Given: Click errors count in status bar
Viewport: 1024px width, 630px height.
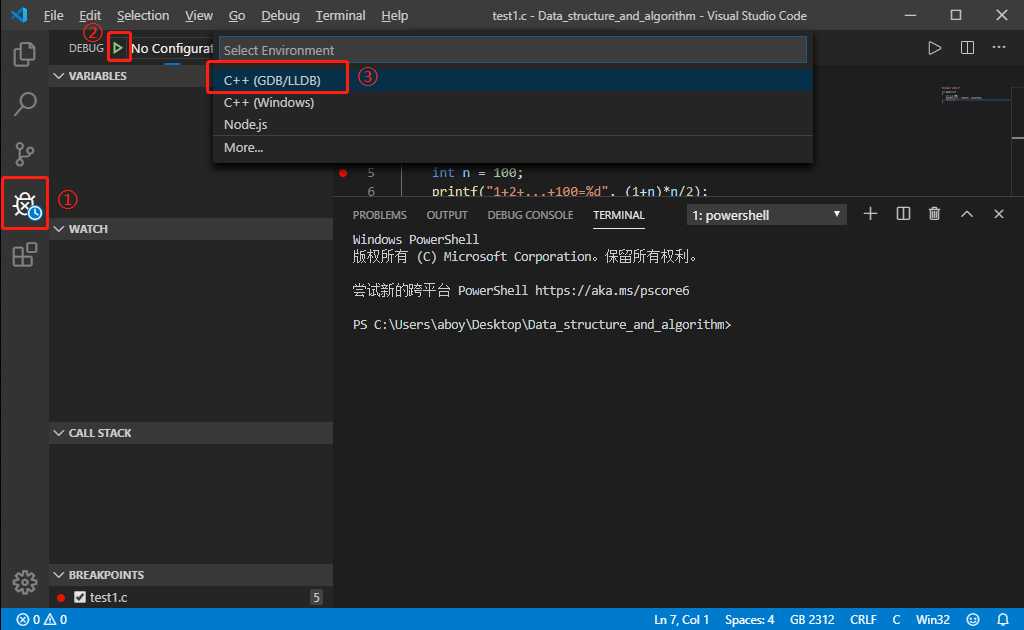Looking at the screenshot, I should pos(28,619).
